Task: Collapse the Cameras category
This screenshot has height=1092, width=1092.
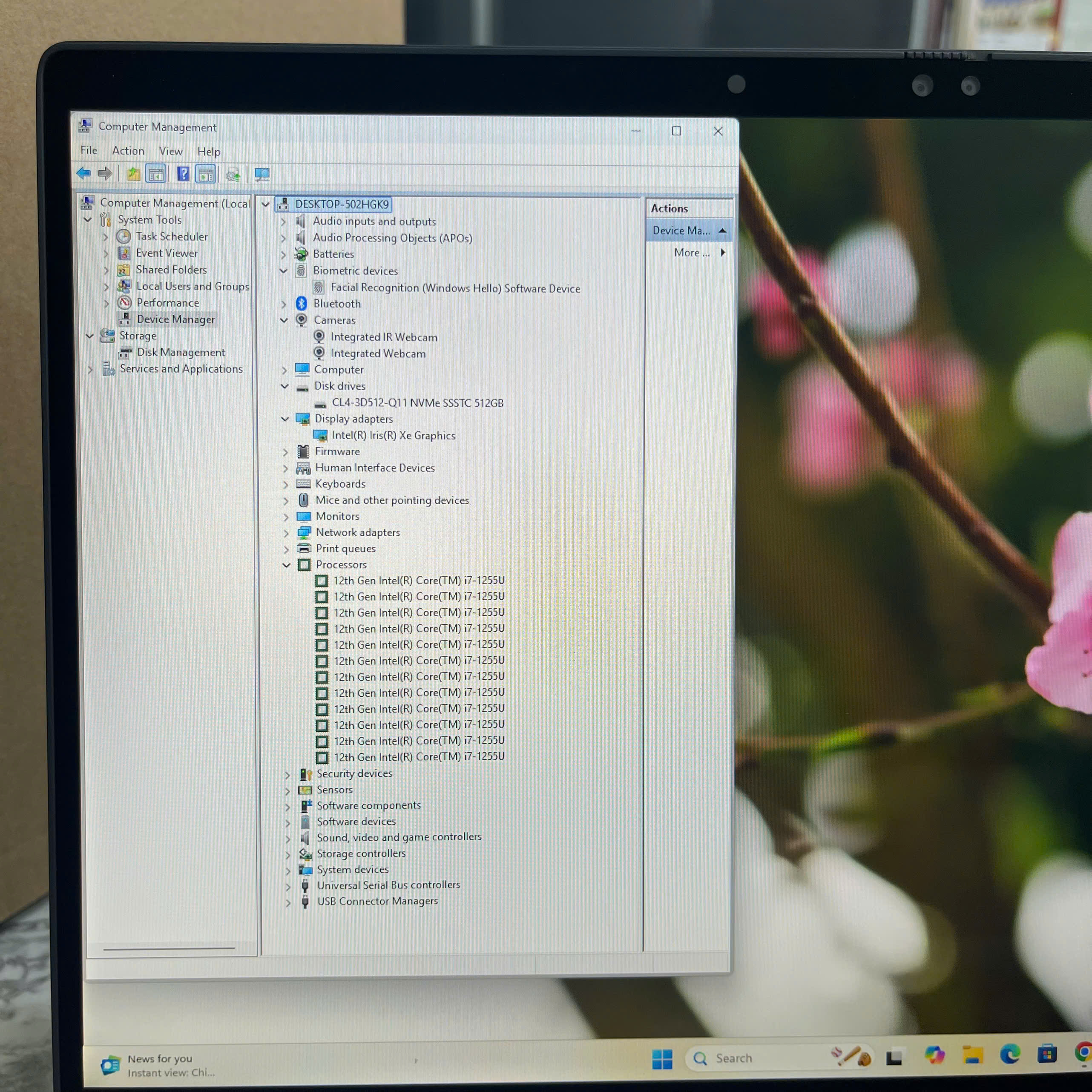Action: tap(284, 320)
